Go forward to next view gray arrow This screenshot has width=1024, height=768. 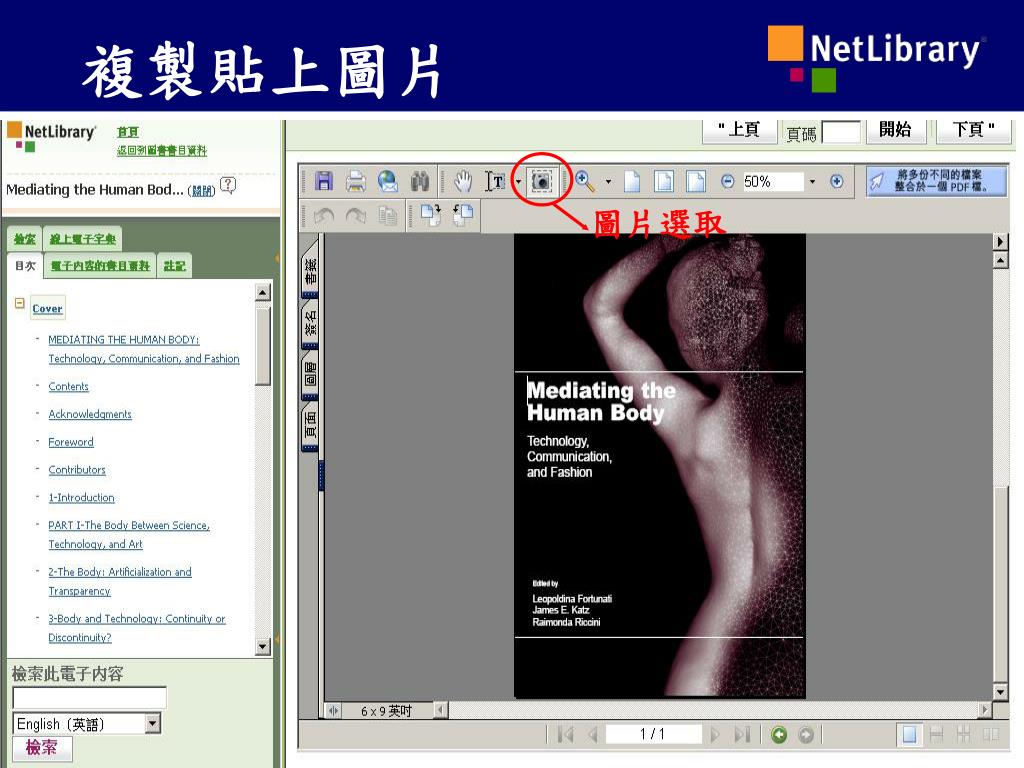pyautogui.click(x=807, y=735)
